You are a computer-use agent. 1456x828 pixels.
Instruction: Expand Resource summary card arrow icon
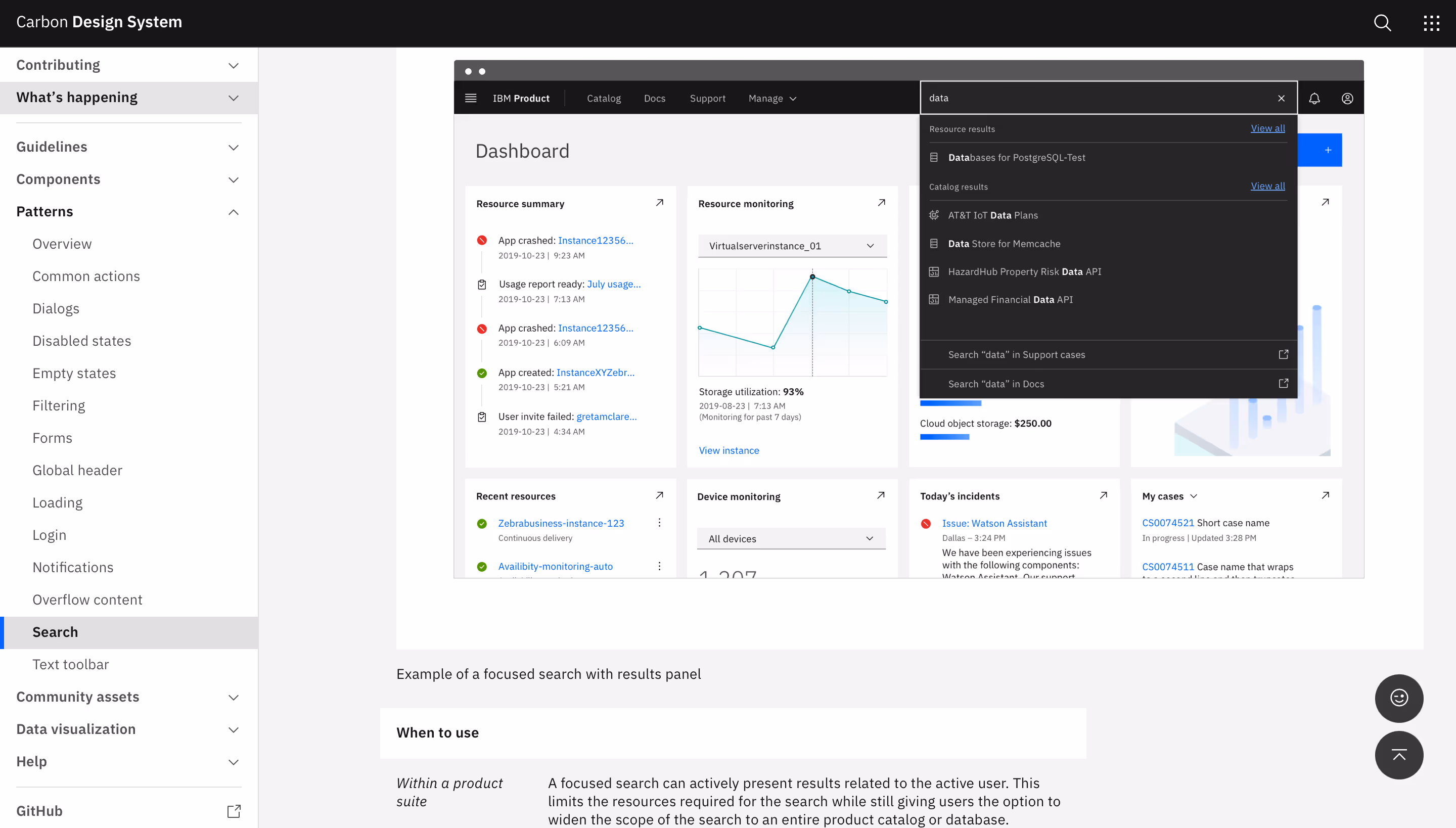tap(659, 202)
